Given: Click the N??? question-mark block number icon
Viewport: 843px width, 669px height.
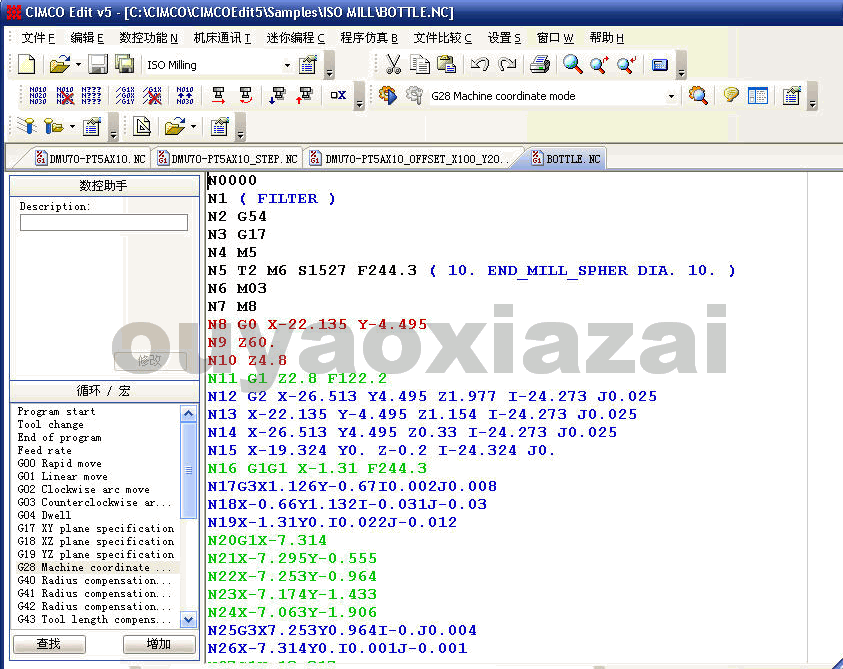Looking at the screenshot, I should 91,96.
